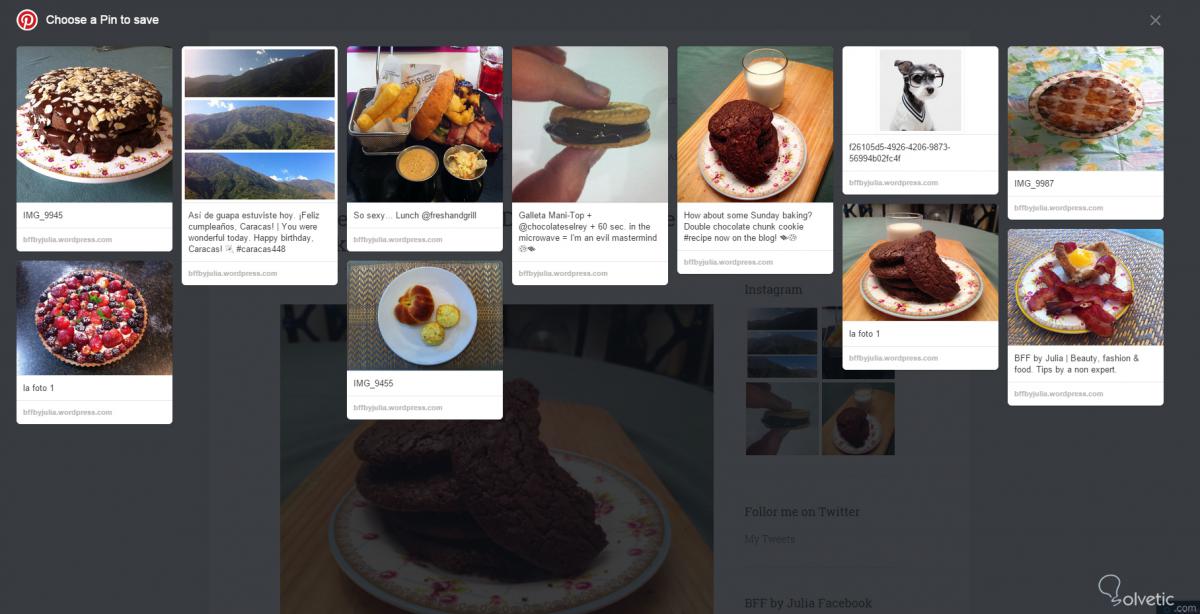The width and height of the screenshot is (1200, 614).
Task: Click the f26105d5 file name caption
Action: (x=899, y=153)
